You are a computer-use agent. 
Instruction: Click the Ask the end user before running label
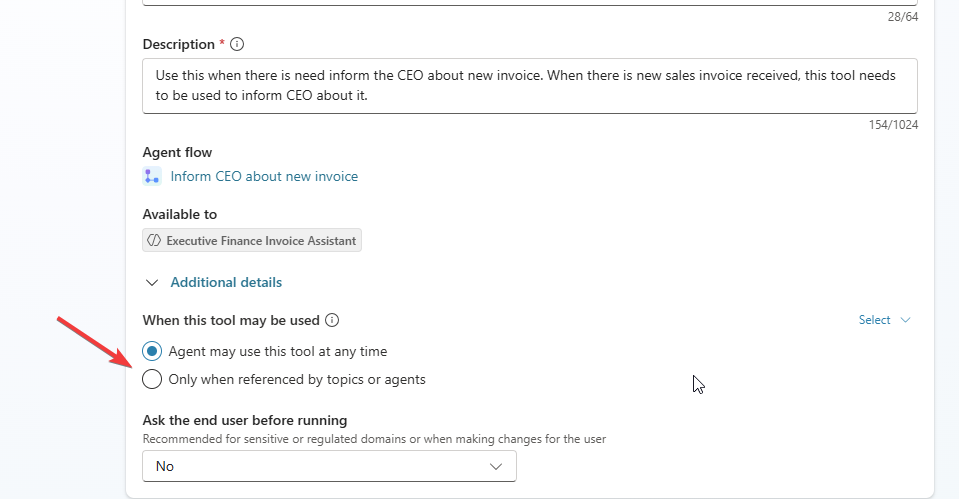(245, 420)
